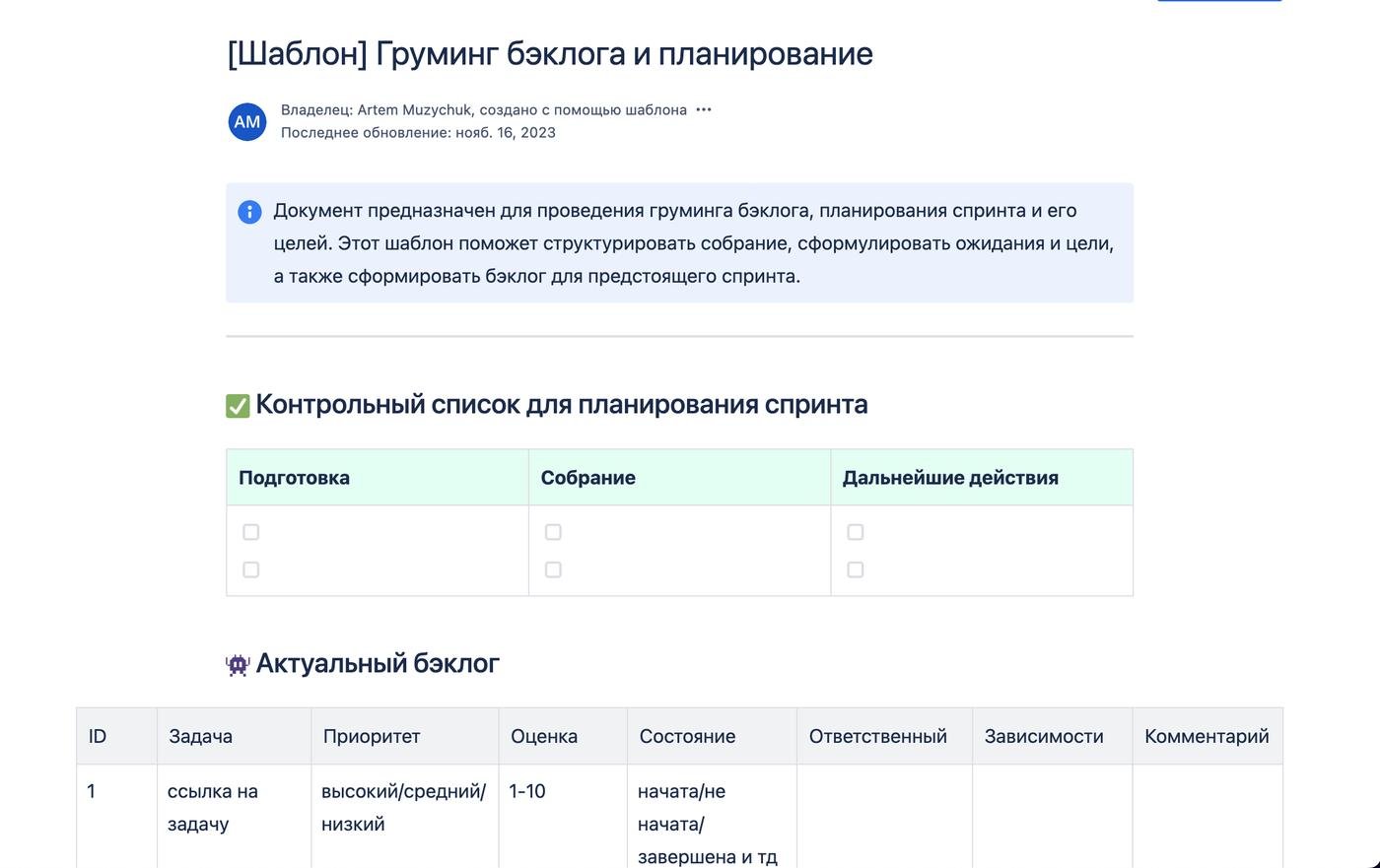The width and height of the screenshot is (1380, 868).
Task: Click the Состояние column header
Action: point(687,736)
